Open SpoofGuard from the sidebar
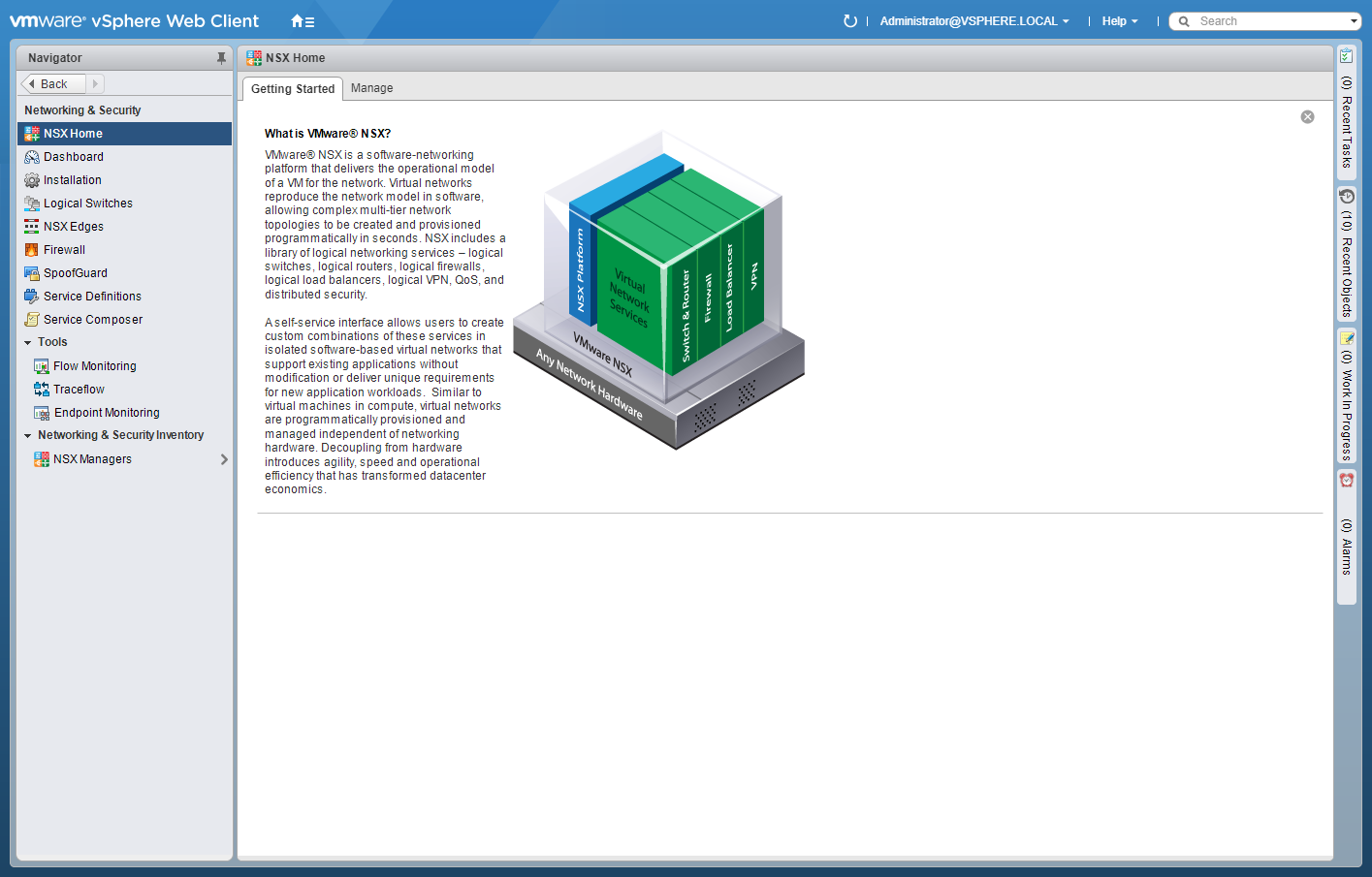Viewport: 1372px width, 877px height. coord(75,273)
